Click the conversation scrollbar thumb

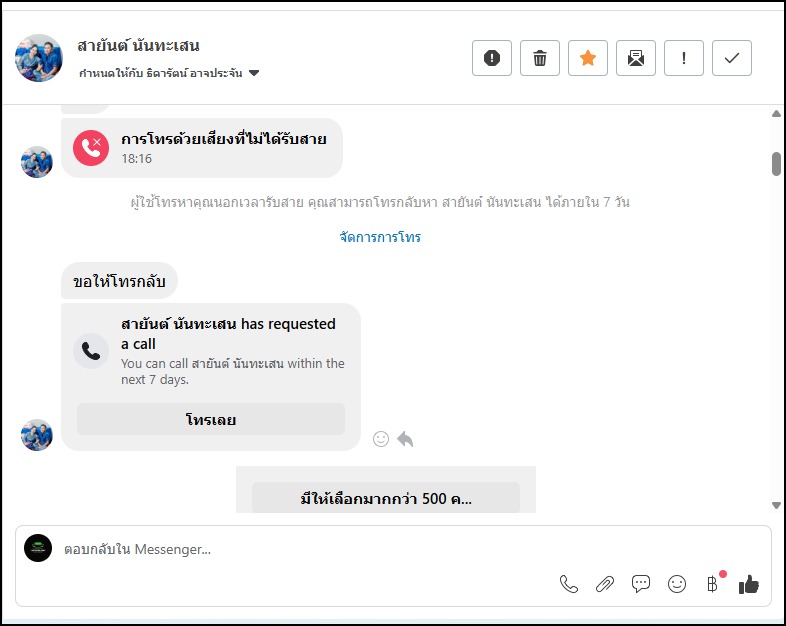click(x=776, y=164)
